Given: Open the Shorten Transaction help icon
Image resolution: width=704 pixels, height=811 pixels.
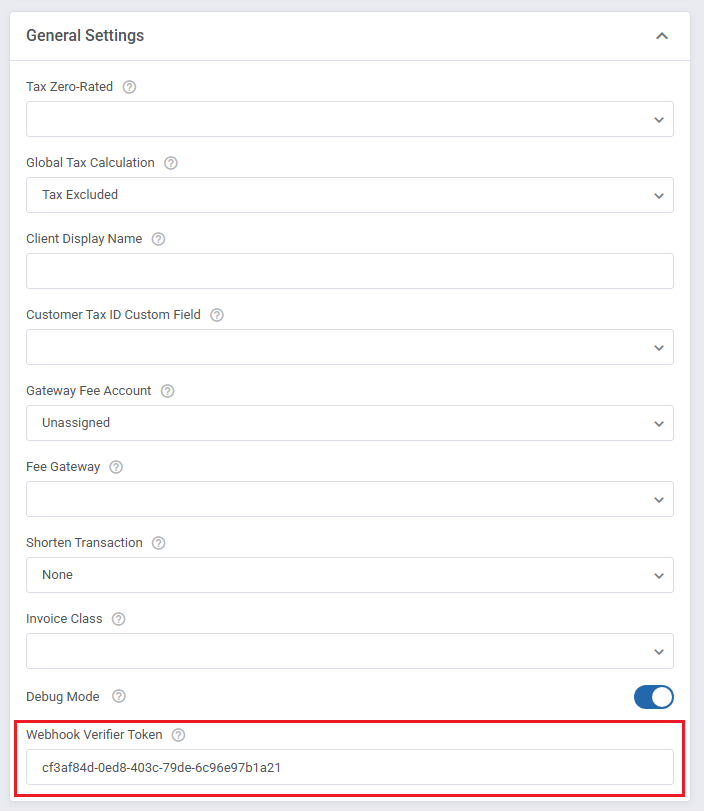Looking at the screenshot, I should click(158, 543).
